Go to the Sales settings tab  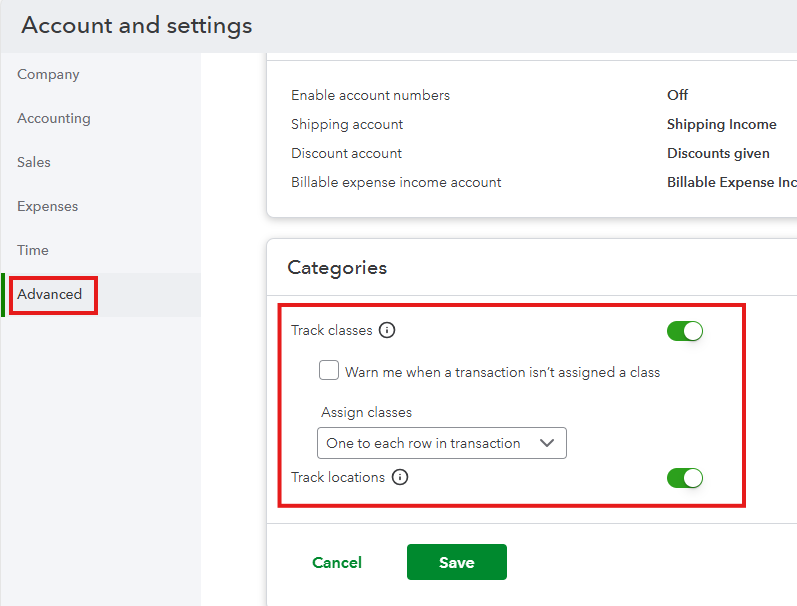tap(34, 163)
